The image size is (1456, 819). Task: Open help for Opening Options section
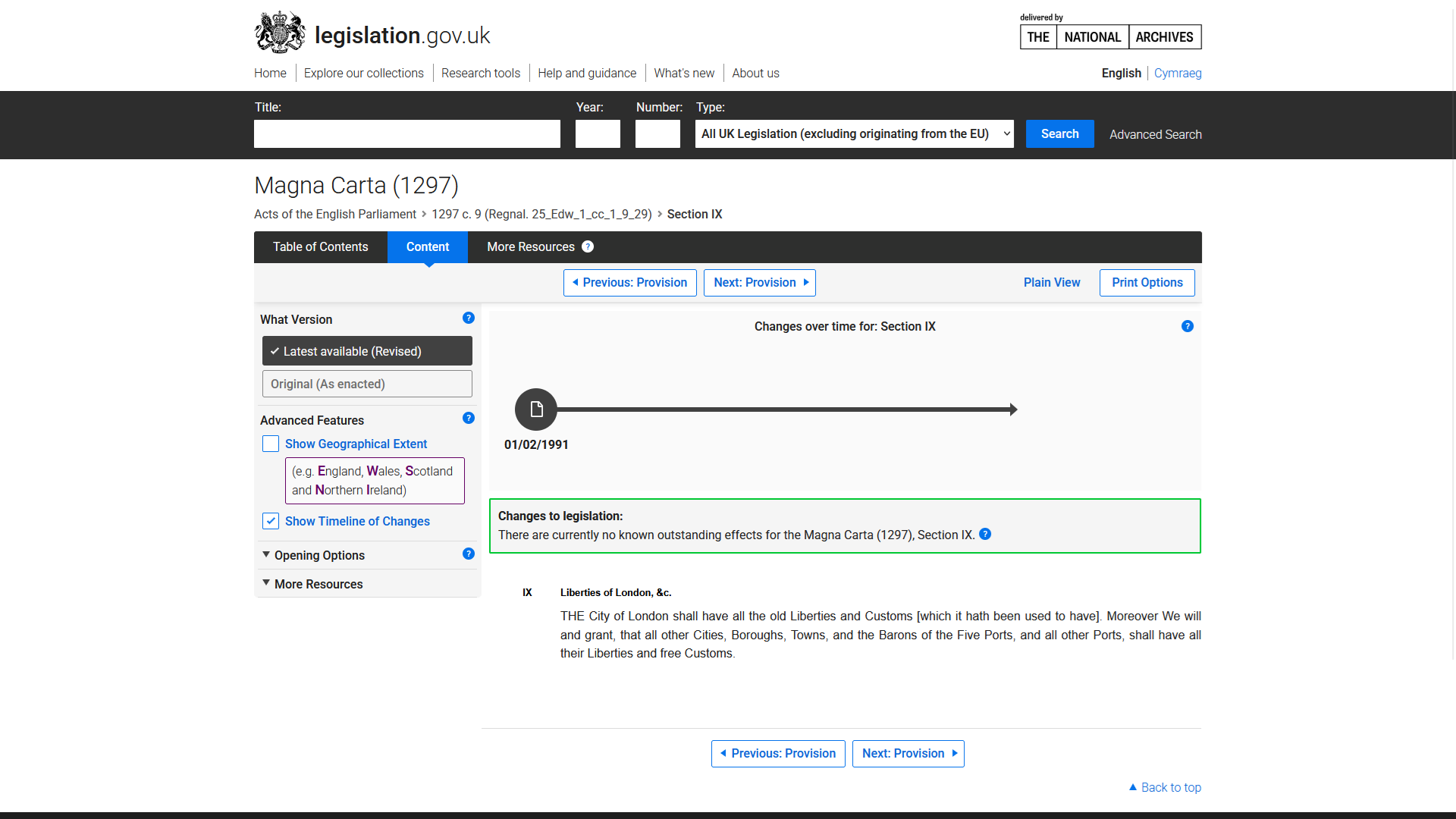(x=469, y=554)
